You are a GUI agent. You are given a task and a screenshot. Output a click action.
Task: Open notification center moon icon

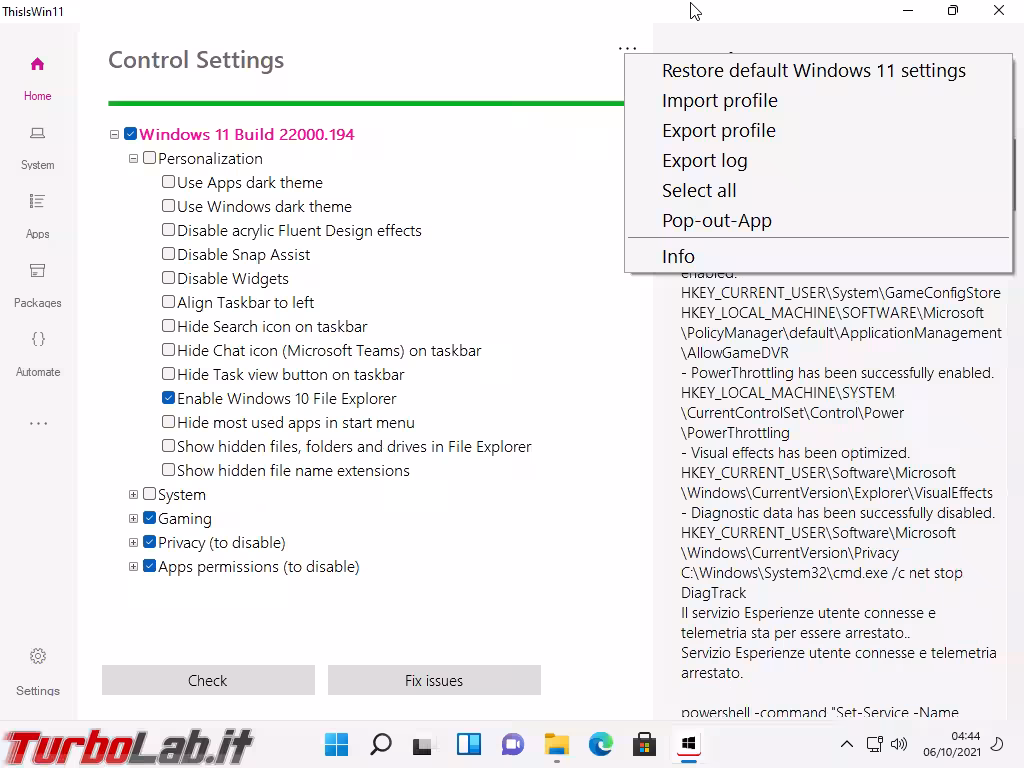point(997,744)
